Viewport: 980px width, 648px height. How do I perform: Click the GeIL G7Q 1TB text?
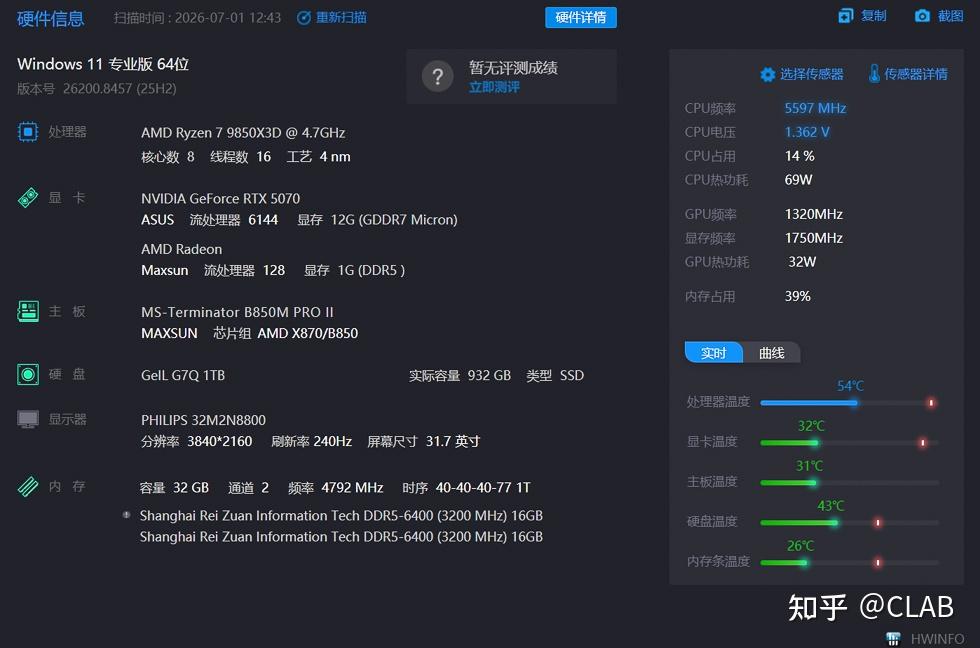point(183,376)
